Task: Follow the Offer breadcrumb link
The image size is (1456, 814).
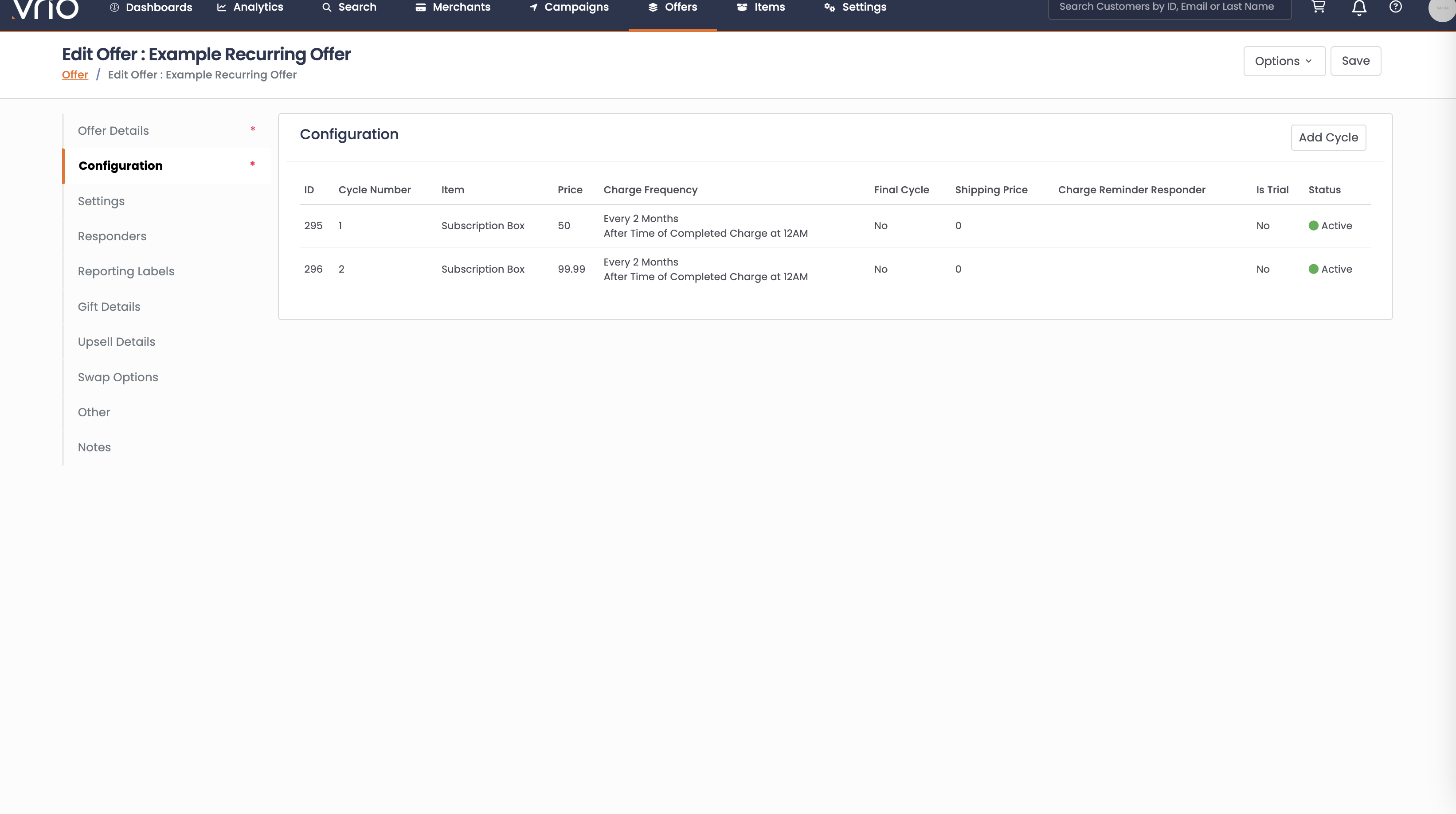Action: tap(75, 74)
